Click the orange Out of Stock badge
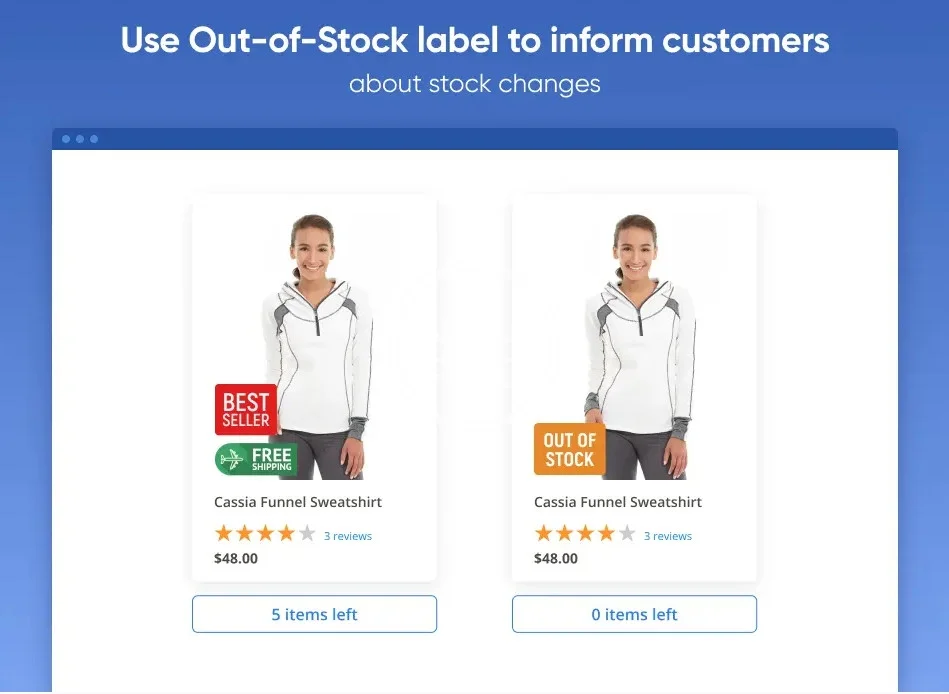The image size is (949, 694). click(569, 449)
